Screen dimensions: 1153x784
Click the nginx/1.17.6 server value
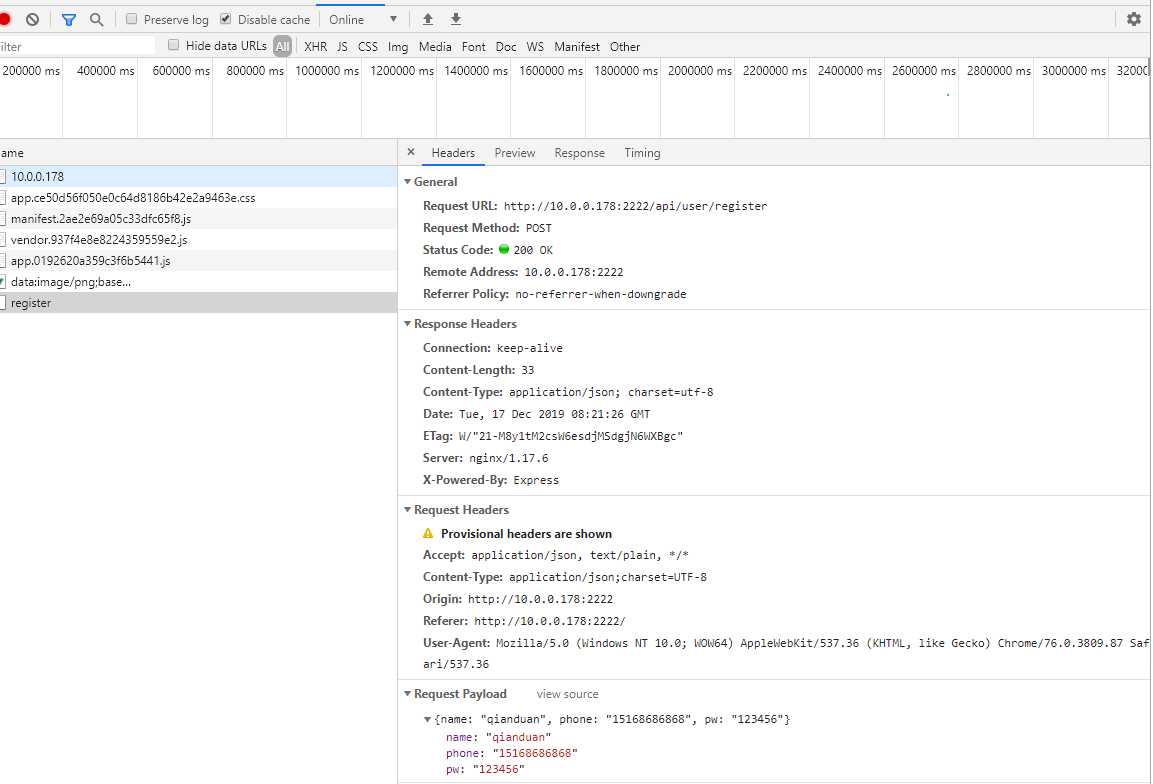509,458
